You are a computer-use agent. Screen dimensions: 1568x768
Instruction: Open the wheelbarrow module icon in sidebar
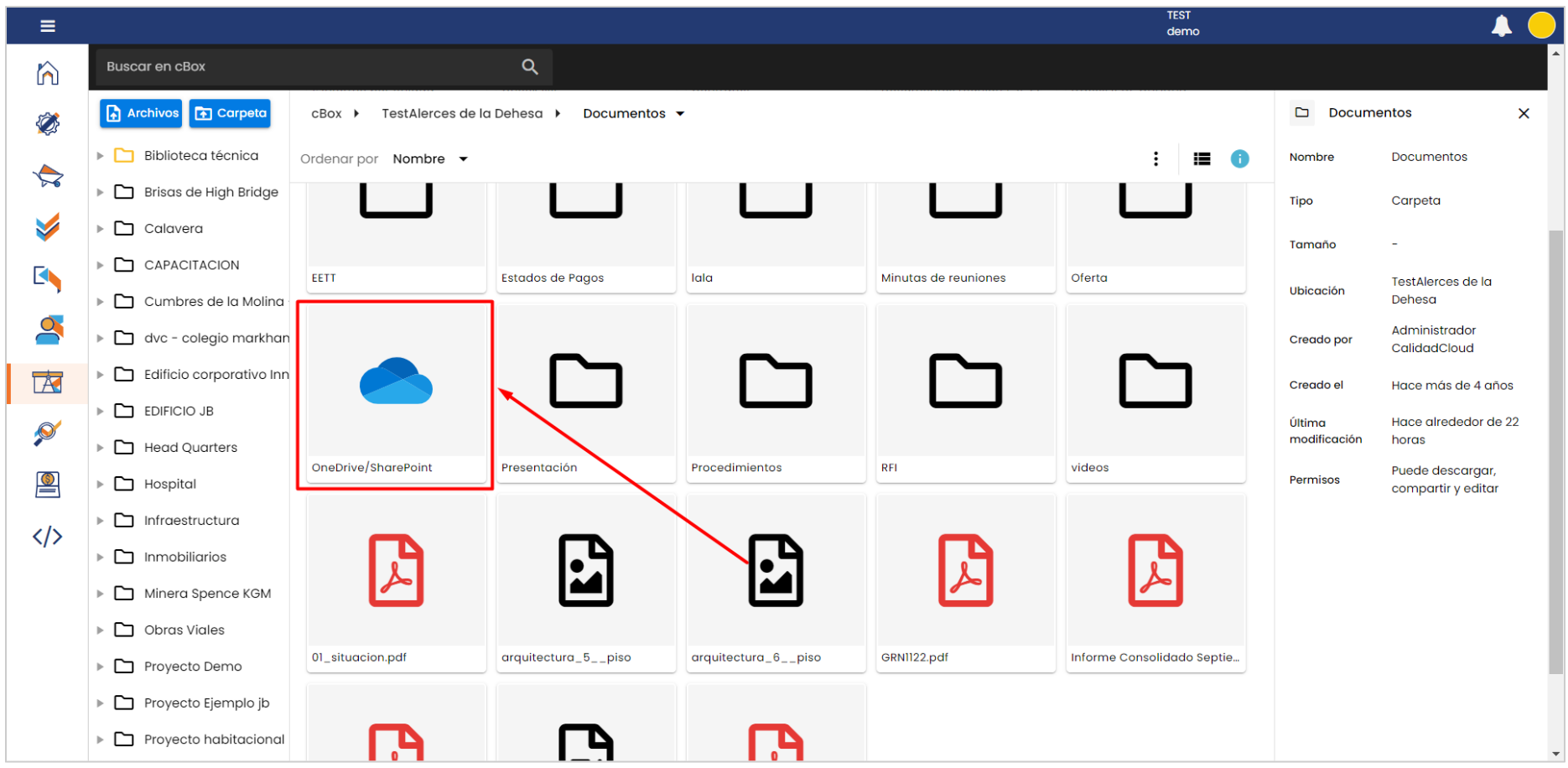tap(48, 176)
